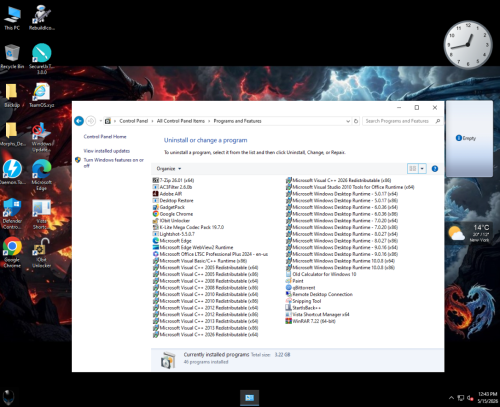Screen dimensions: 500x407
Task: Select Microsoft Visual Basic/C++ Runtime (x86)
Action: (x=200, y=261)
